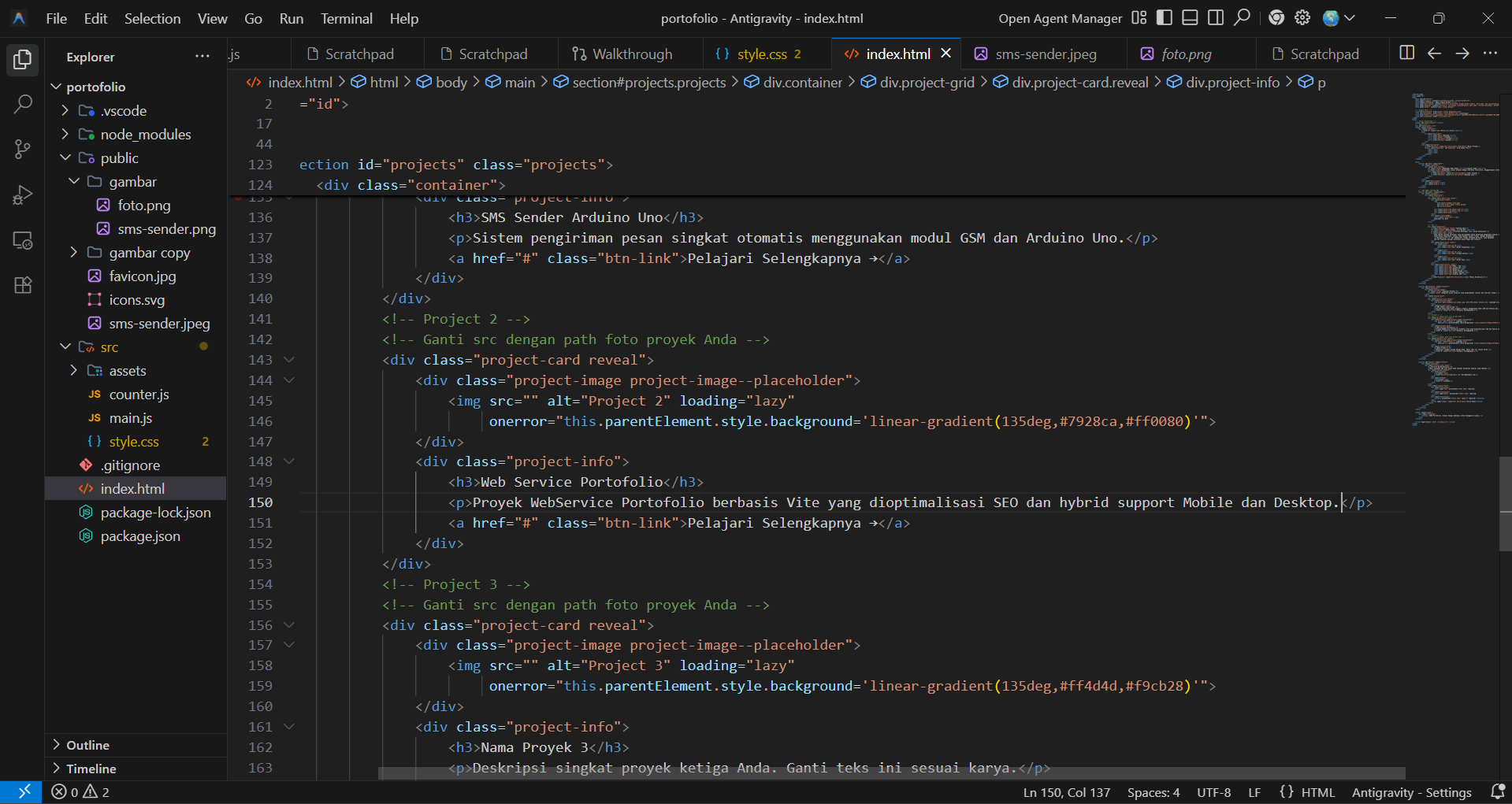This screenshot has width=1512, height=804.
Task: Open the Terminal menu
Action: (346, 18)
